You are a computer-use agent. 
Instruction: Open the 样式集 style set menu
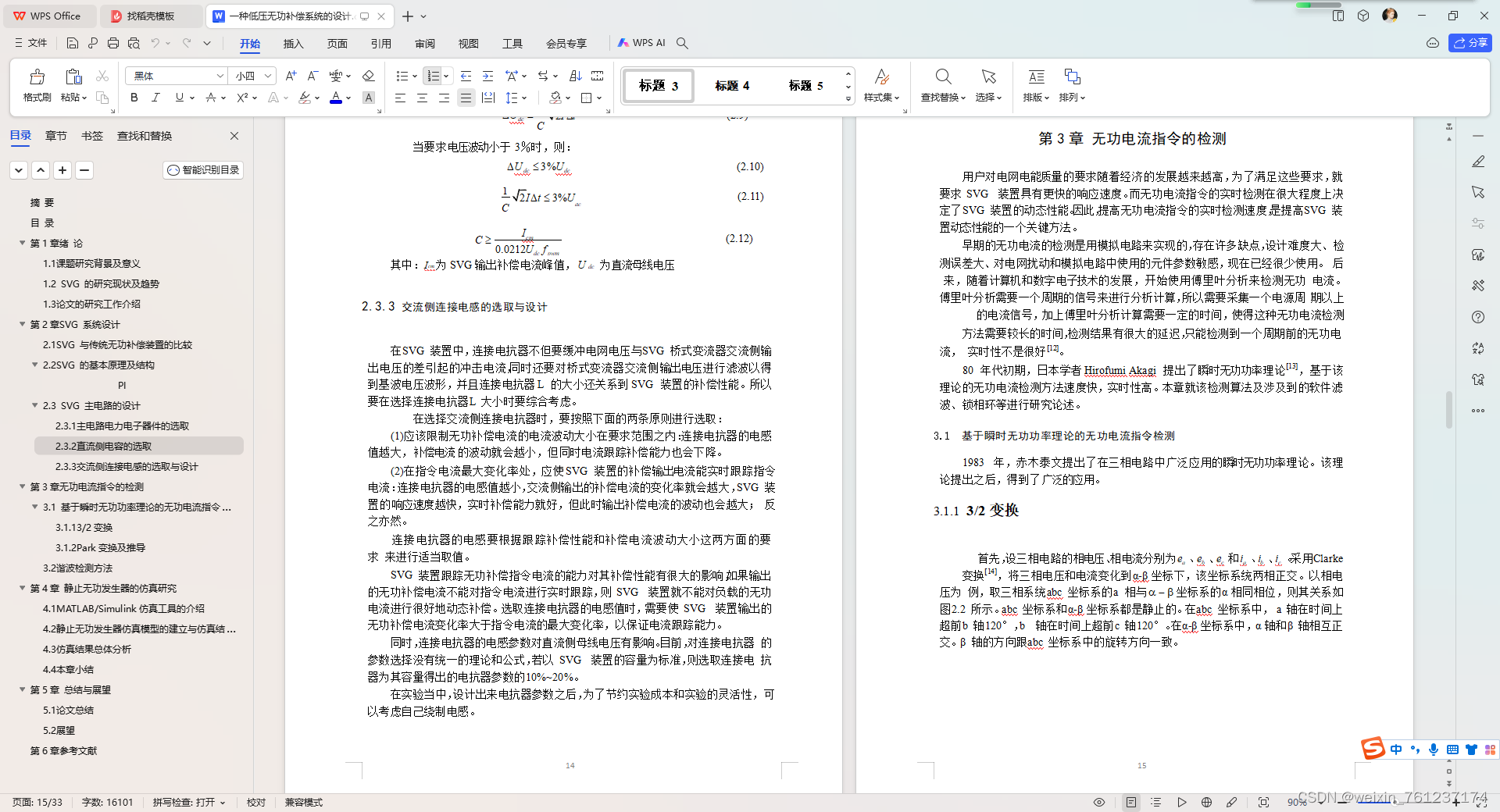(881, 84)
